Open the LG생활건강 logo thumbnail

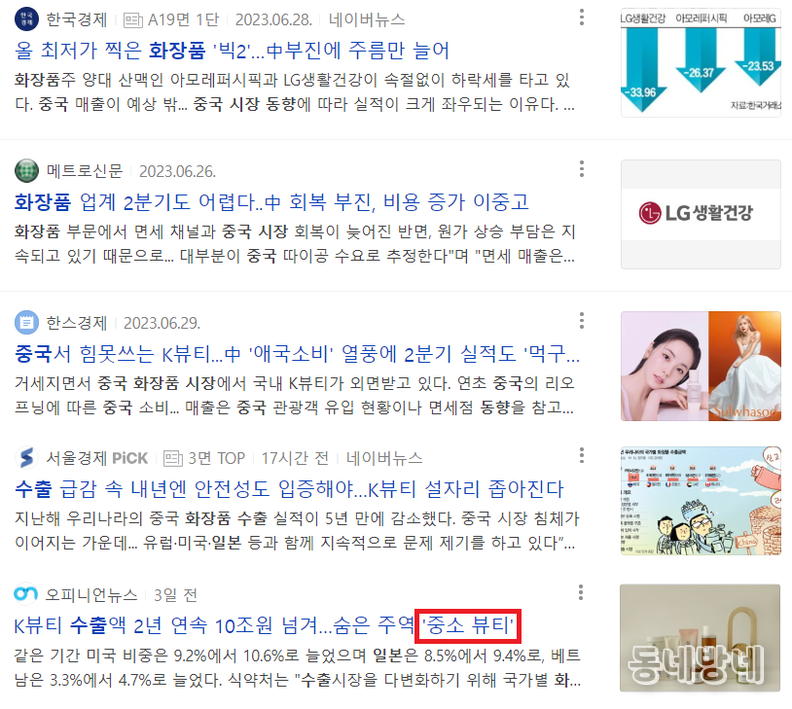pos(701,214)
